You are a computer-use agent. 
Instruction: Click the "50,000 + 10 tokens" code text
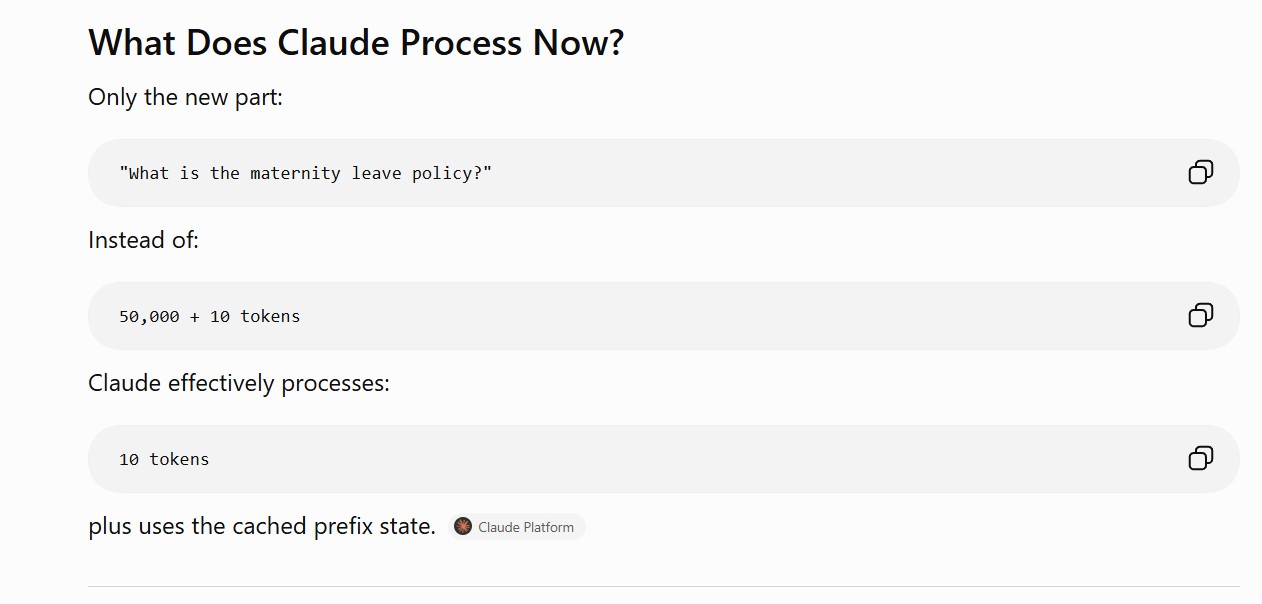pos(210,316)
